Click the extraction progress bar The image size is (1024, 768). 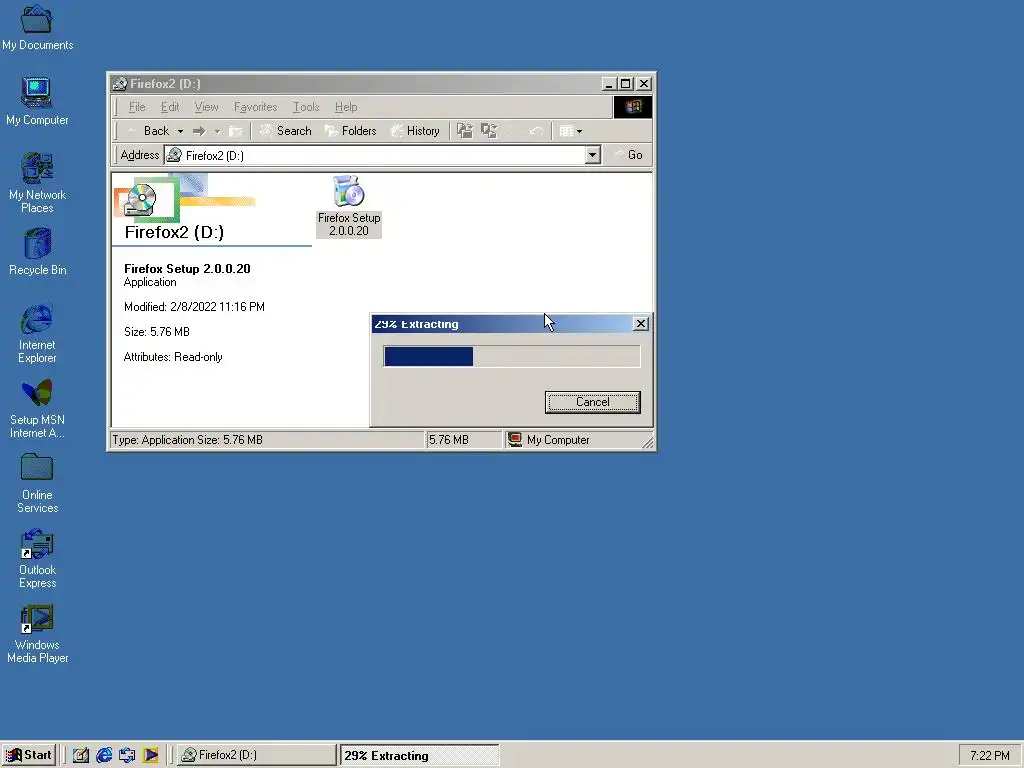click(x=512, y=357)
